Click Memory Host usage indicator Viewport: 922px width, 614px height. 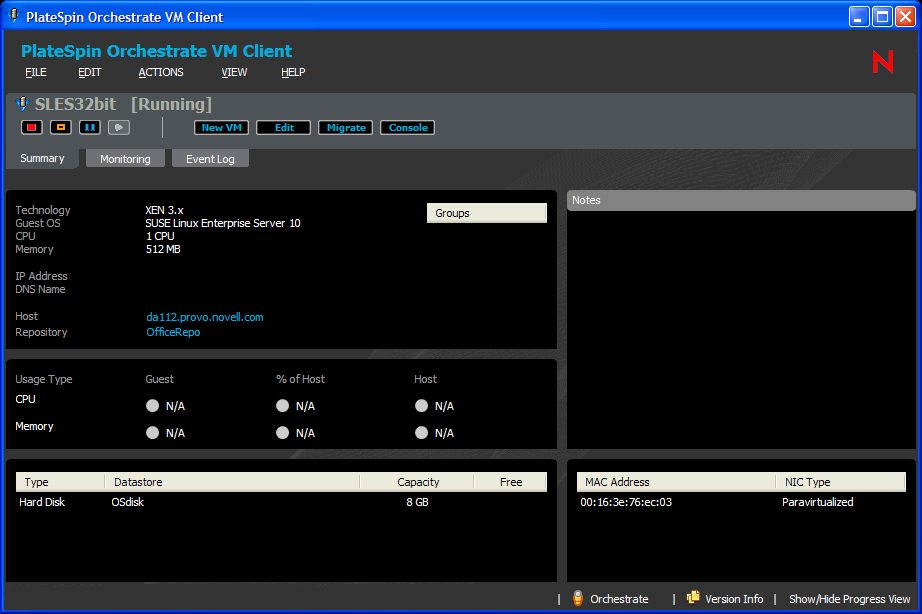(421, 433)
